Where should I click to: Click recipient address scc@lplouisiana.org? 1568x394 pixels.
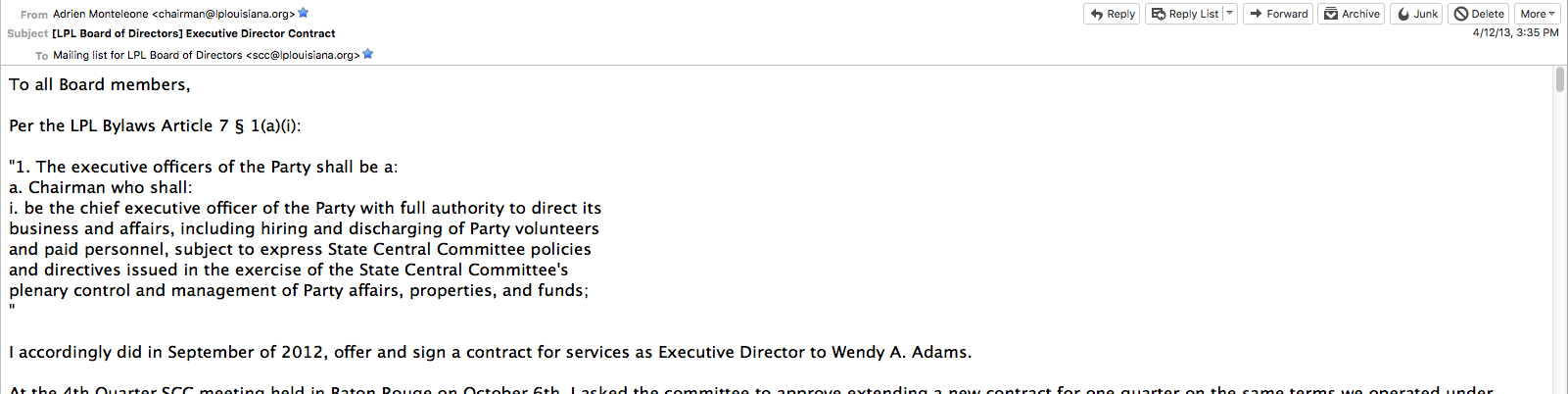[303, 55]
